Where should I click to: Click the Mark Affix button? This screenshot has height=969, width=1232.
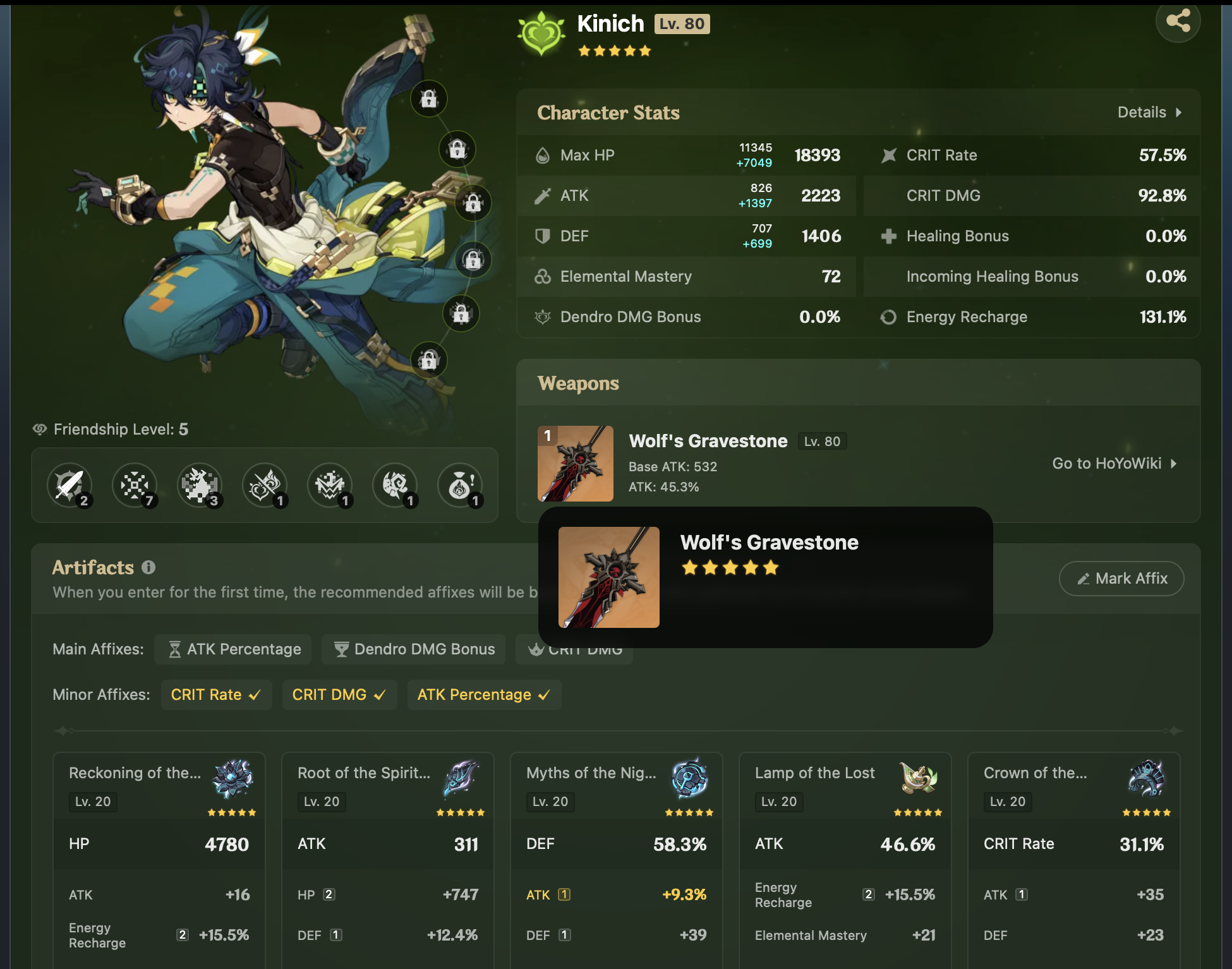point(1121,579)
